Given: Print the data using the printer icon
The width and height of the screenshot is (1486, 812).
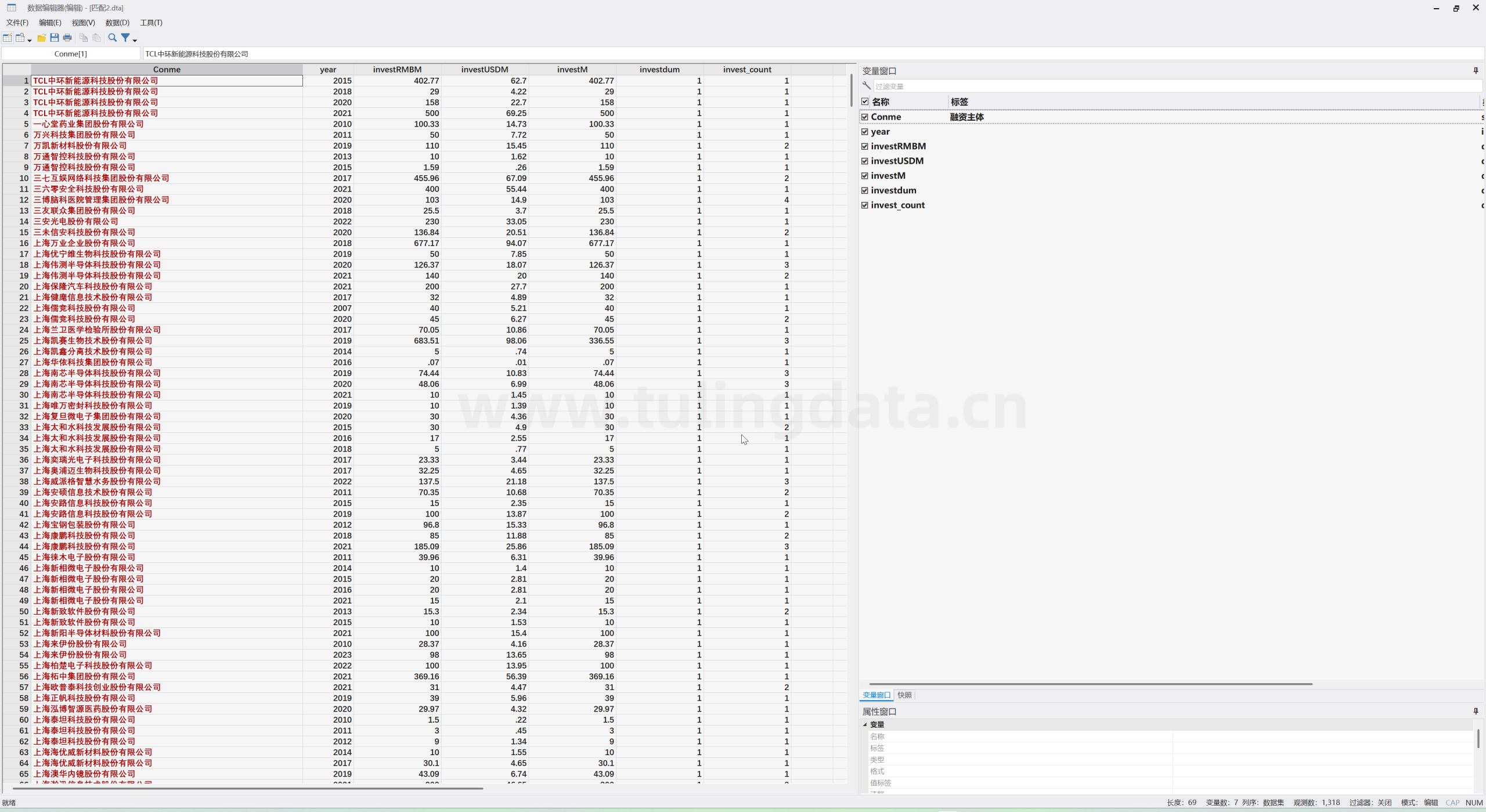Looking at the screenshot, I should click(x=67, y=38).
